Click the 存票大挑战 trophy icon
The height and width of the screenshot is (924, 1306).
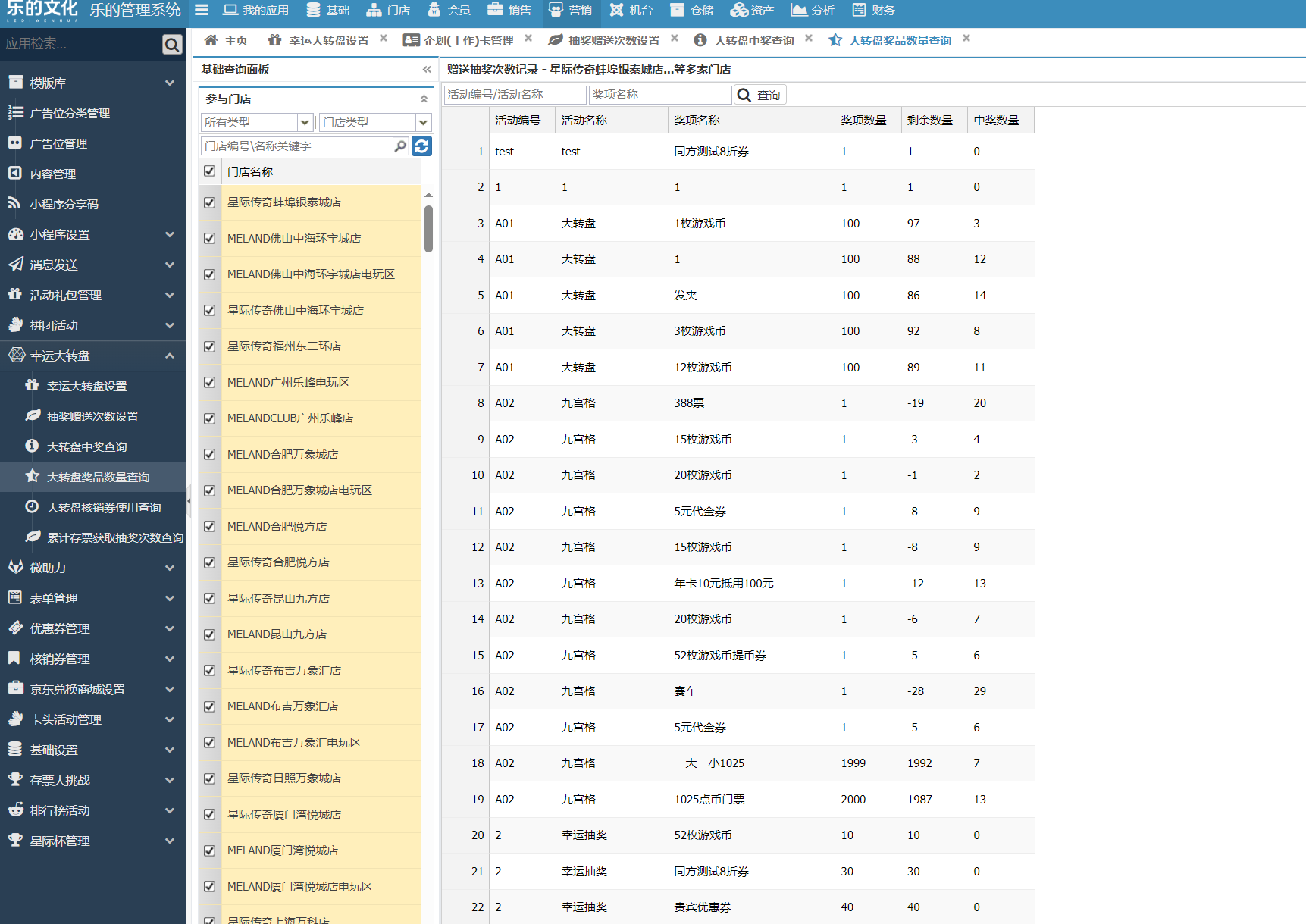[x=15, y=779]
